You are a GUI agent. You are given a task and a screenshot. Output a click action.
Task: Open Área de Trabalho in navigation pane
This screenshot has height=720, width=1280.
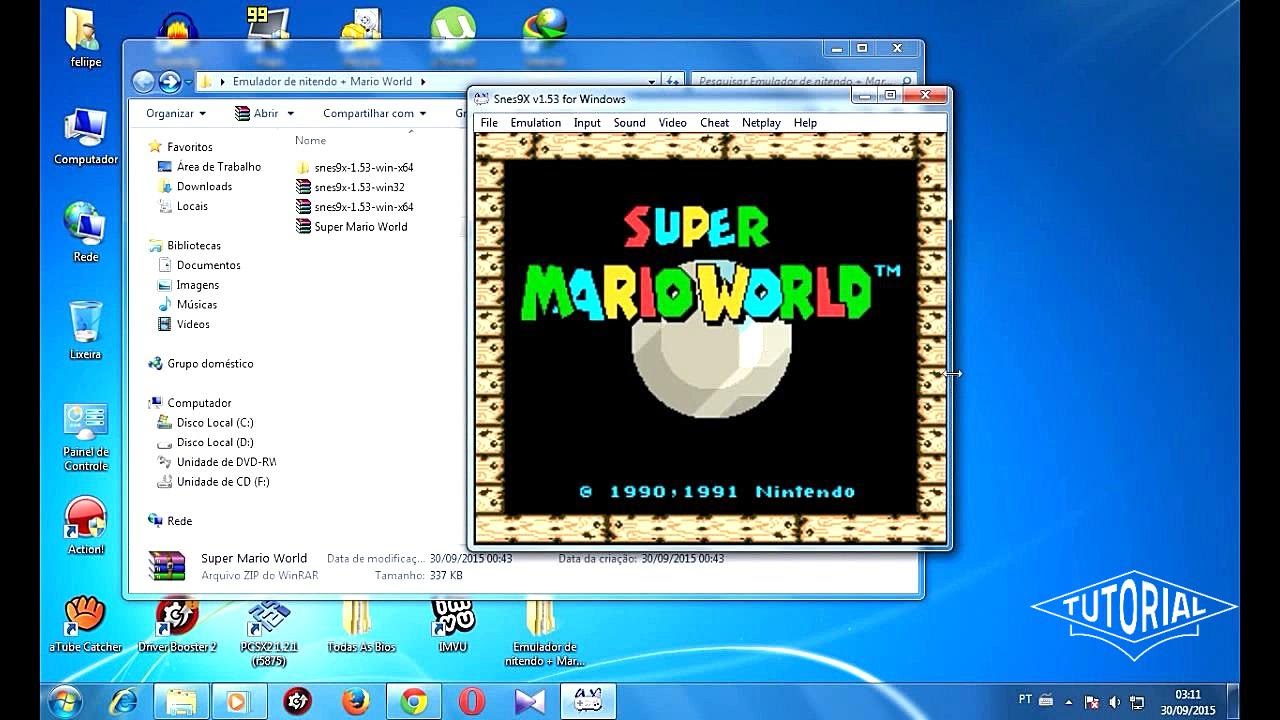point(210,167)
